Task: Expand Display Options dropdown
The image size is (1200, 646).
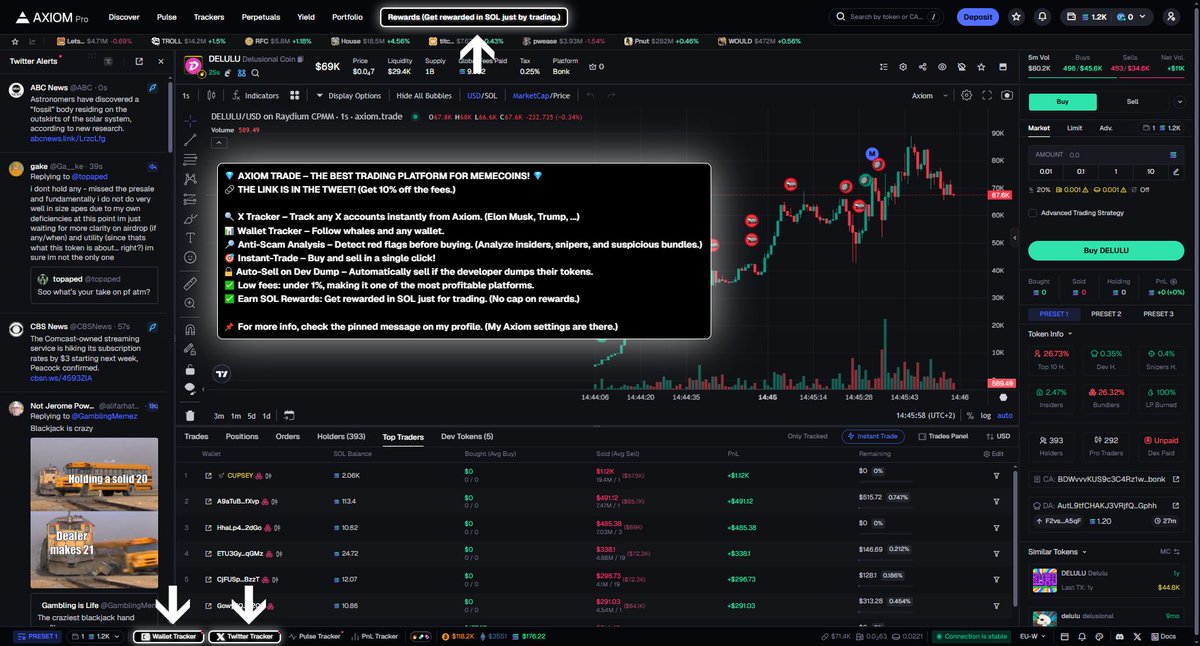Action: pyautogui.click(x=349, y=96)
